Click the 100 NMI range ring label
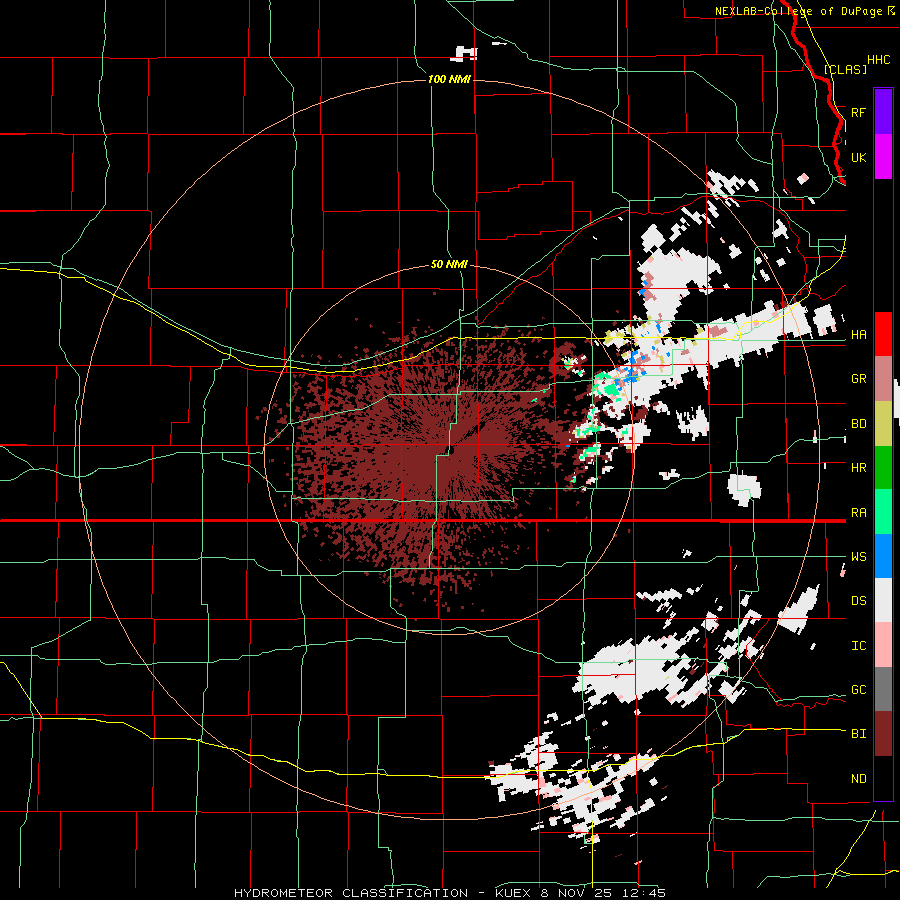Screen dimensions: 900x900 pos(449,79)
